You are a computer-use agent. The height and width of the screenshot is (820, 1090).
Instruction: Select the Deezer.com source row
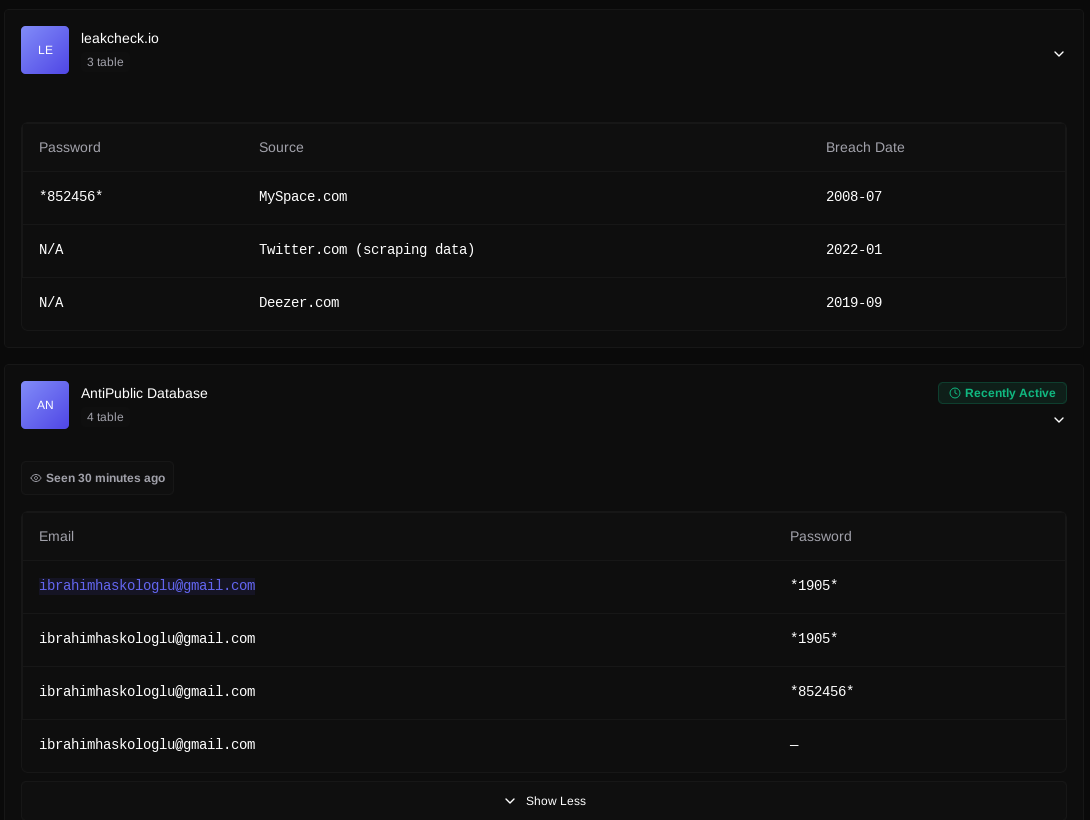point(299,303)
